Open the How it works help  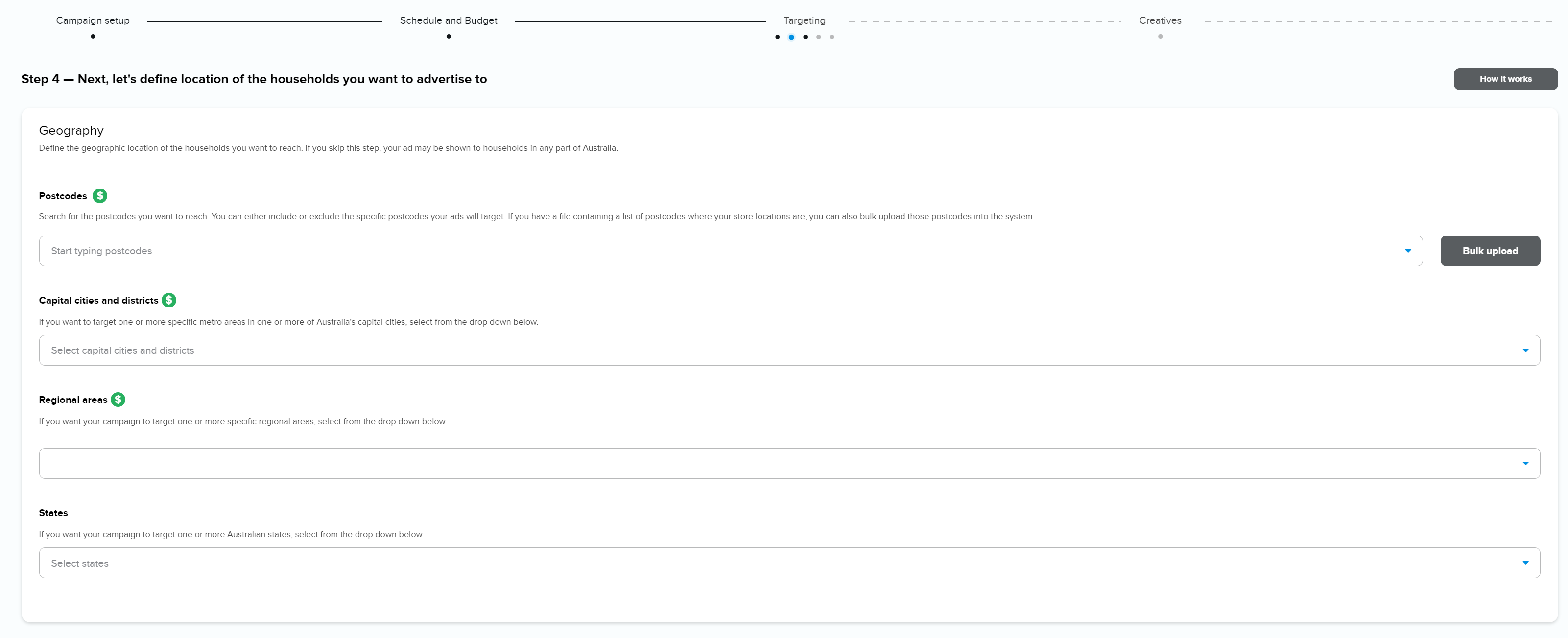pyautogui.click(x=1505, y=79)
